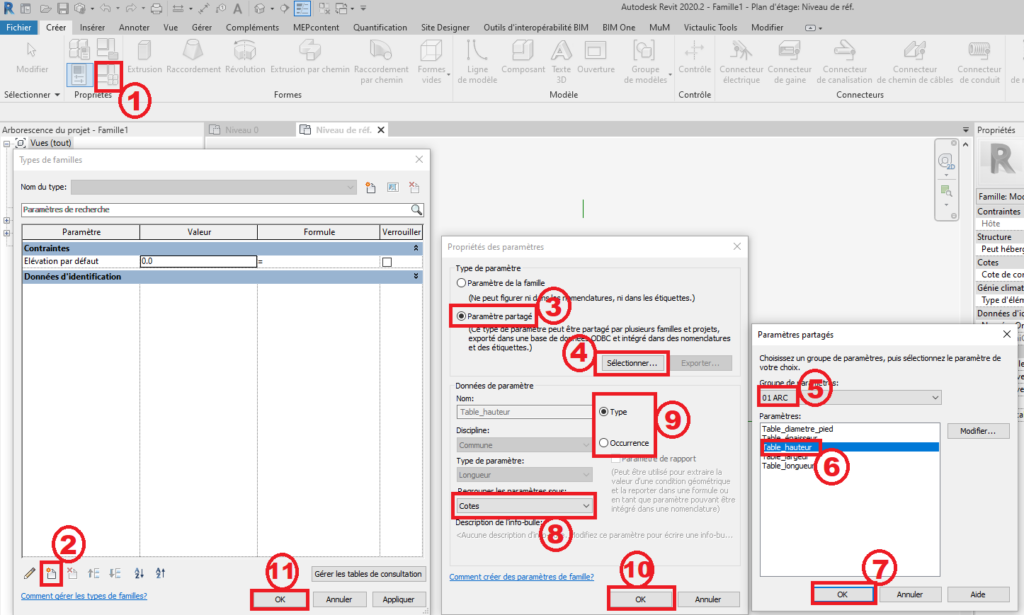
Task: Choose the Occurrence radio button
Action: [x=604, y=443]
